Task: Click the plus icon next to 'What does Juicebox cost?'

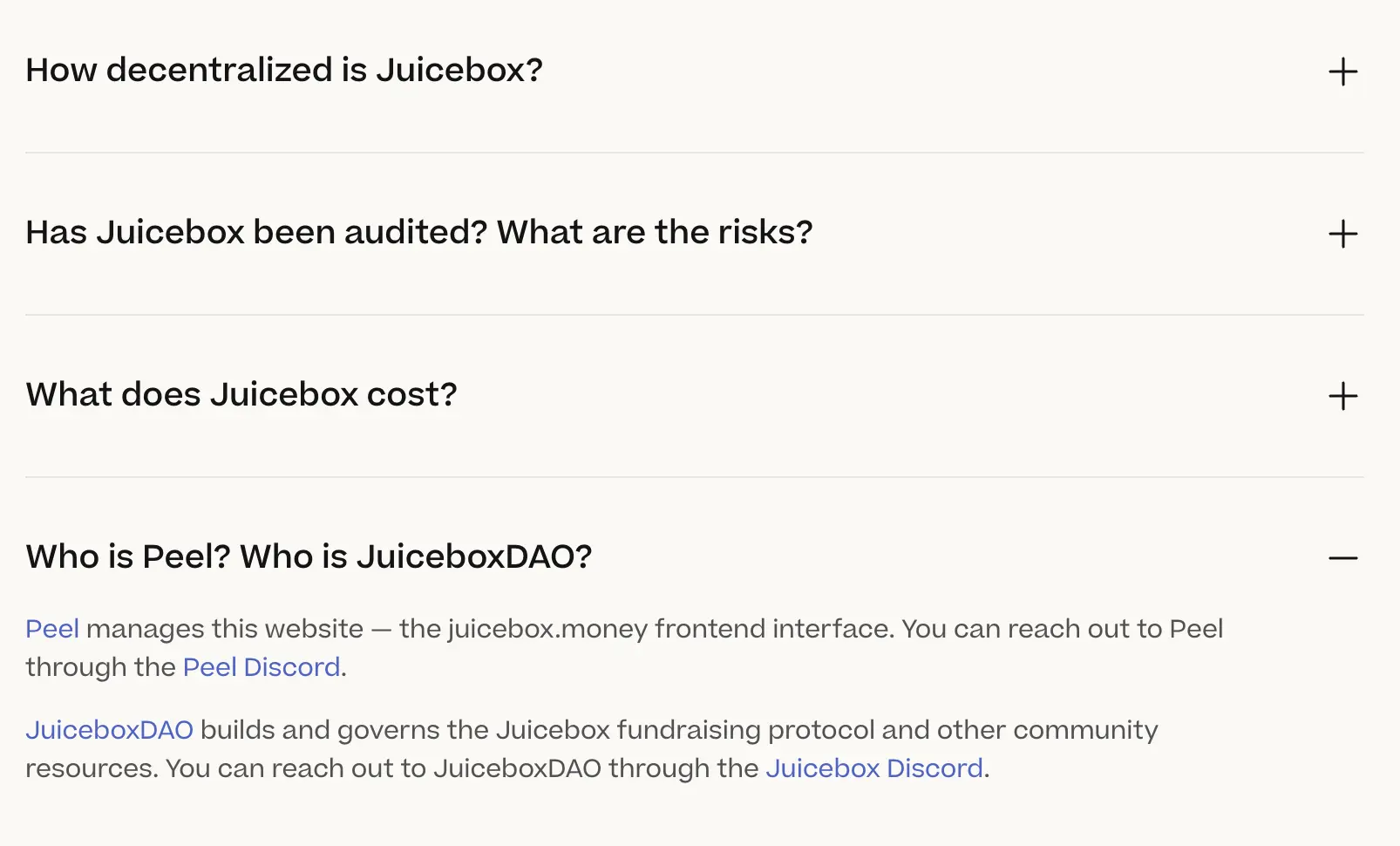Action: [x=1343, y=396]
